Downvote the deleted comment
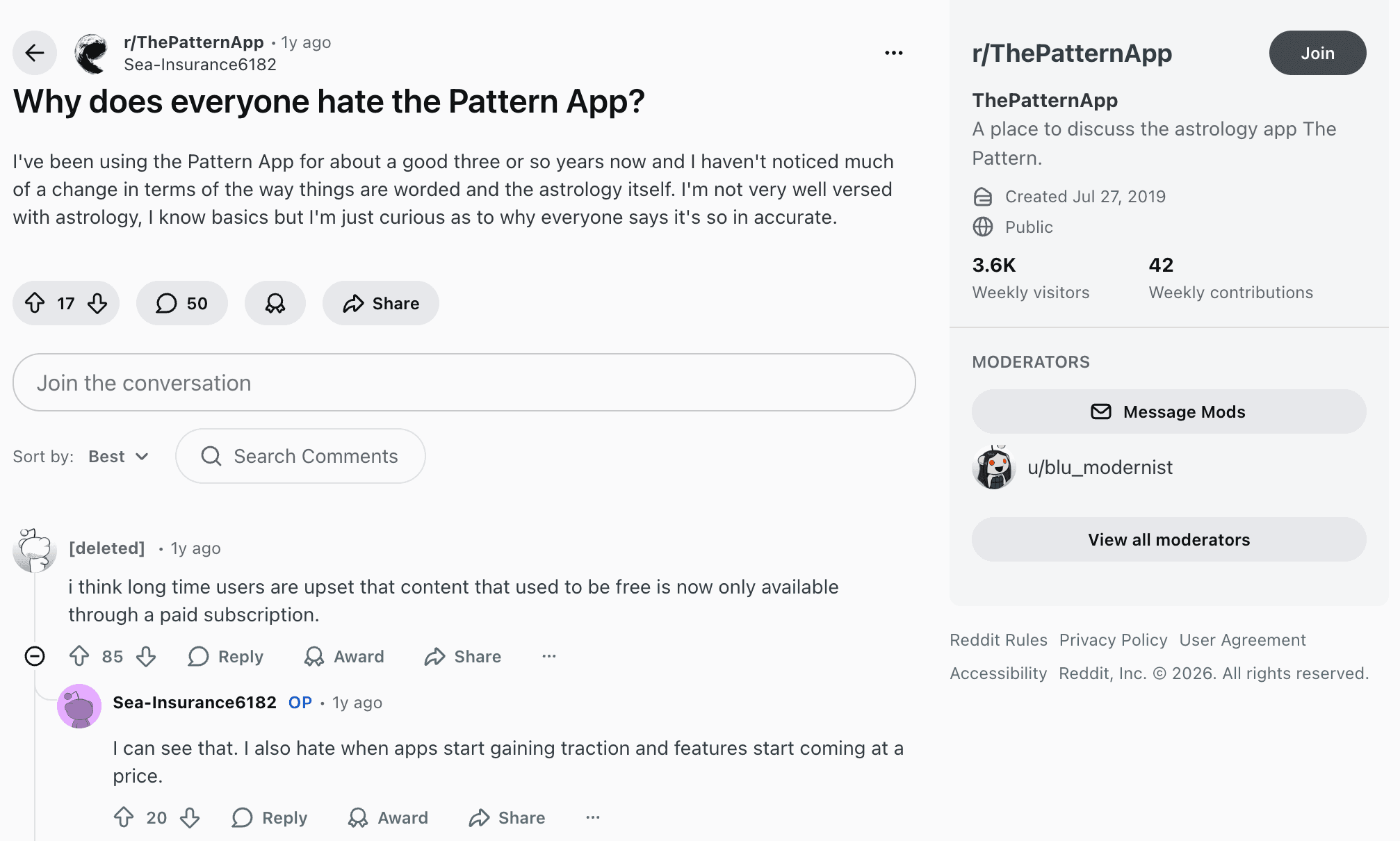Screen dimensions: 1400x841 coord(146,656)
